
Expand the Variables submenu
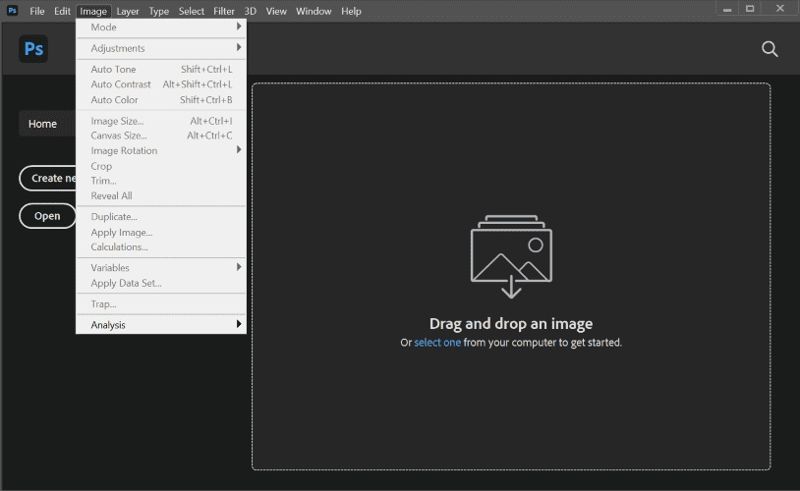[x=161, y=267]
